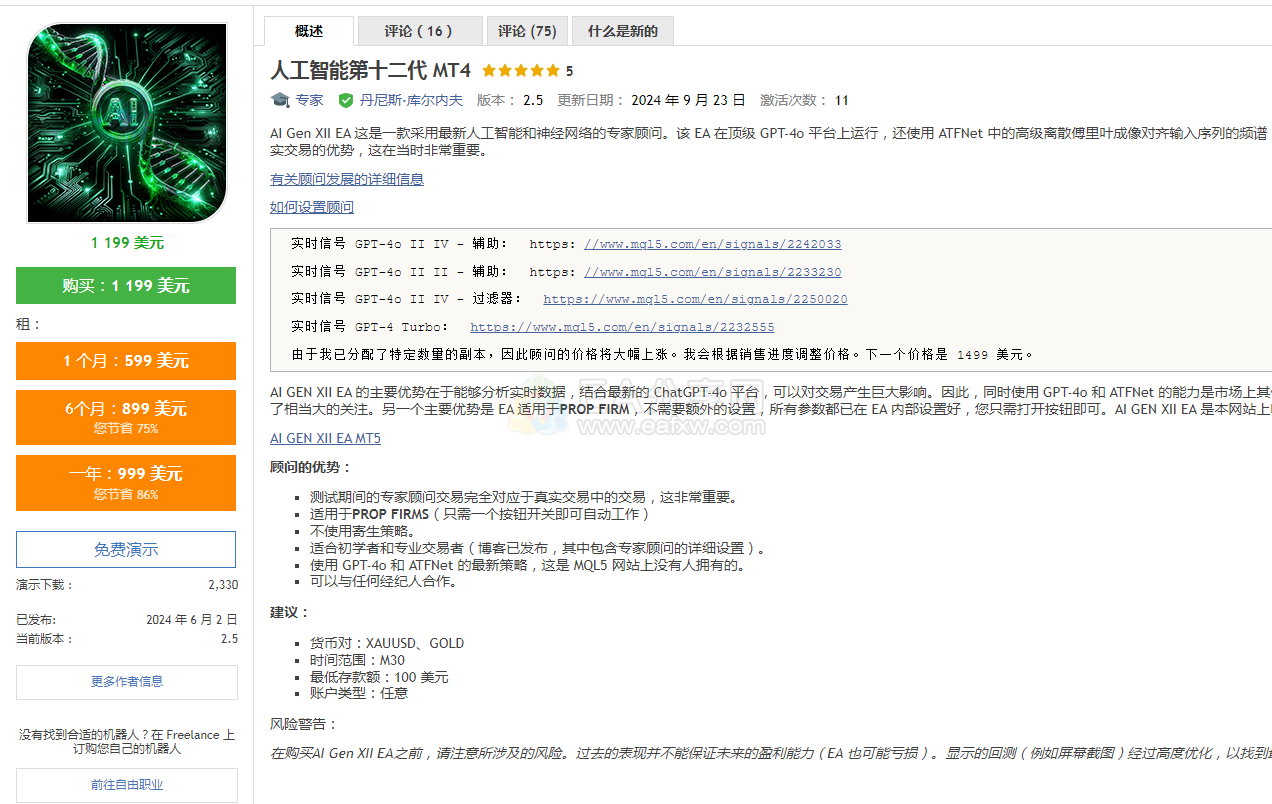The image size is (1272, 804).
Task: Open signal link ending in 2233230
Action: [x=713, y=272]
